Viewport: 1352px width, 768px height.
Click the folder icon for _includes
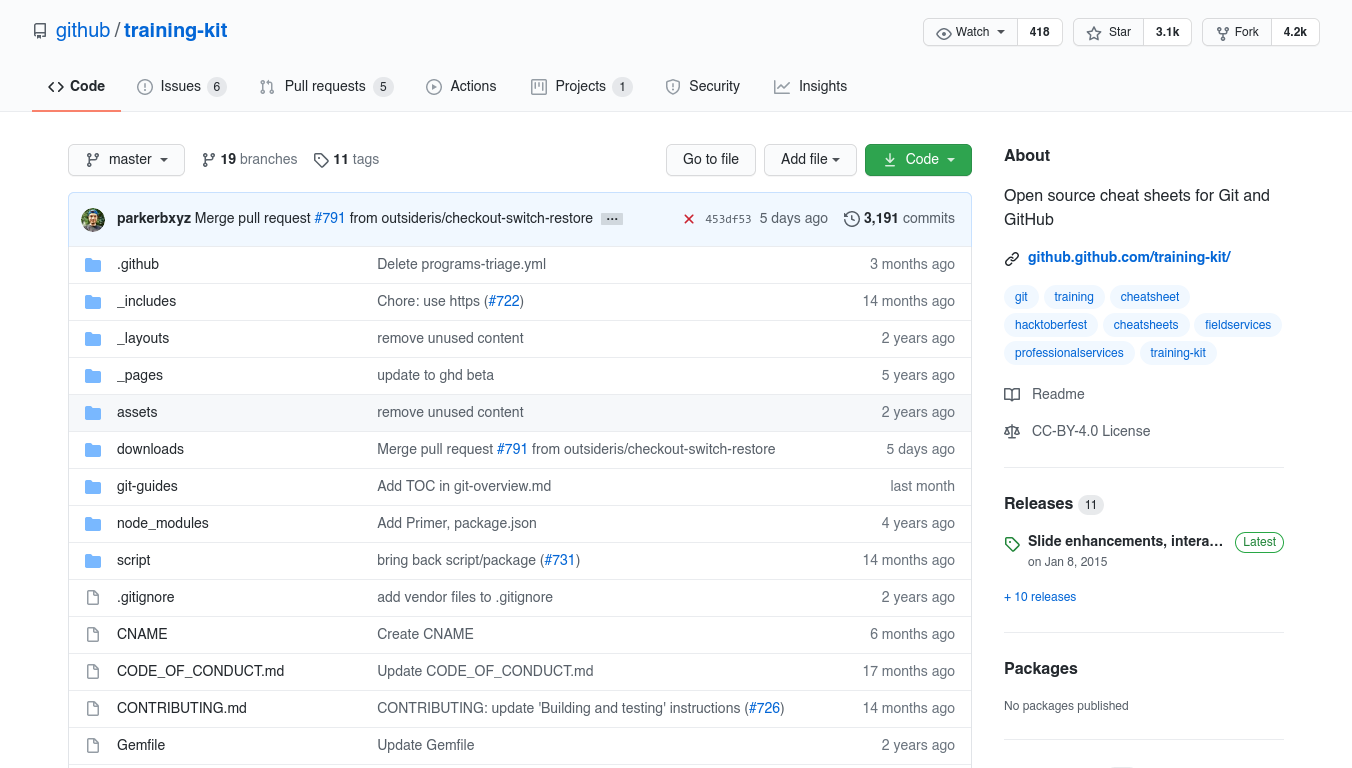(x=93, y=301)
